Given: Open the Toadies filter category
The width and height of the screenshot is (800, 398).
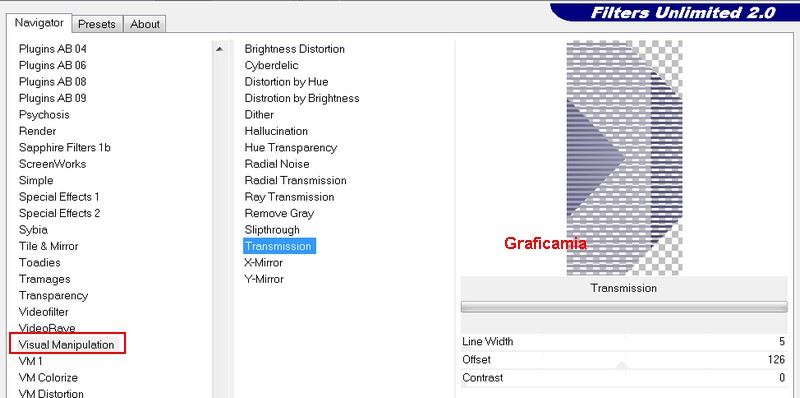Looking at the screenshot, I should tap(40, 263).
